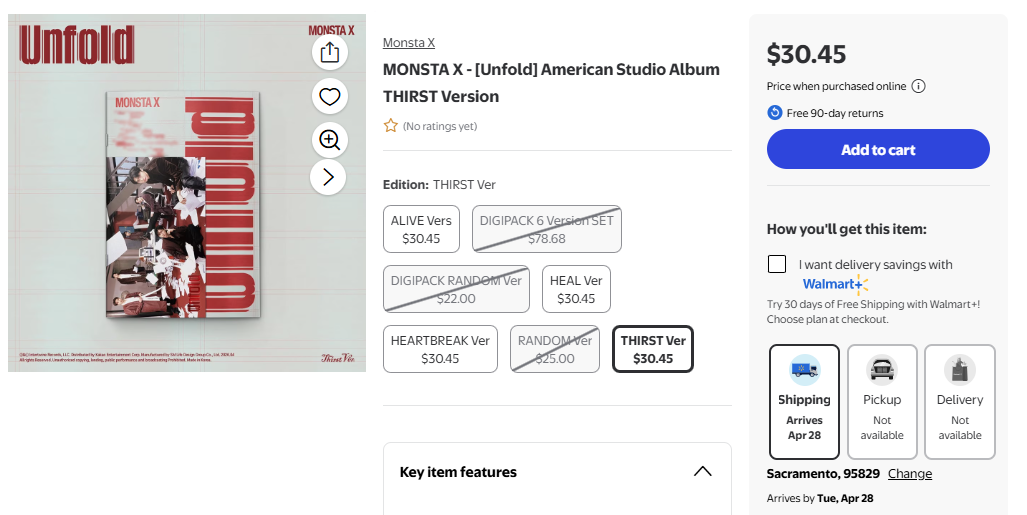Enable Walmart+ delivery savings checkbox
The image size is (1027, 515).
(x=777, y=264)
